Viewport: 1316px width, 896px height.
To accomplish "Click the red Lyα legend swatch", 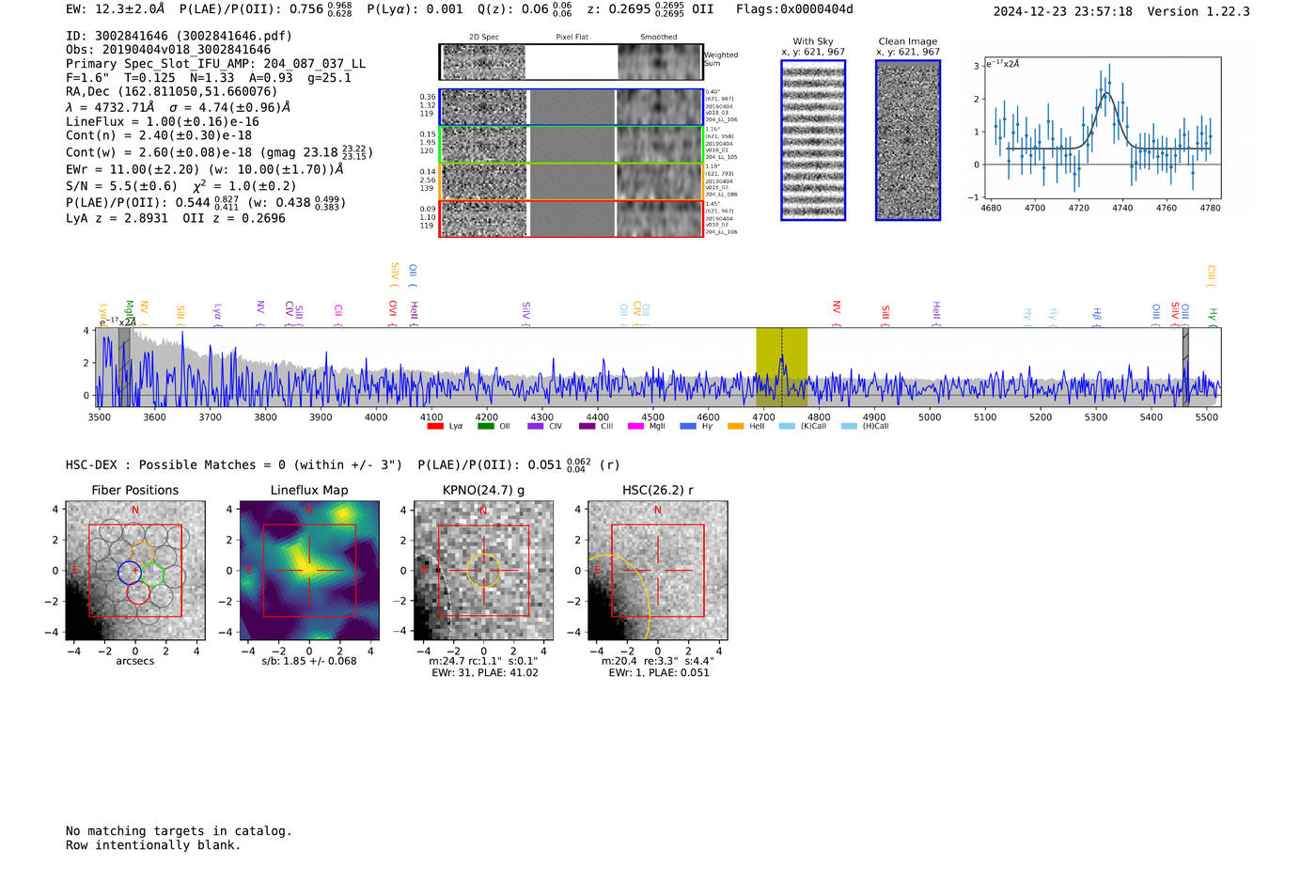I will (435, 426).
